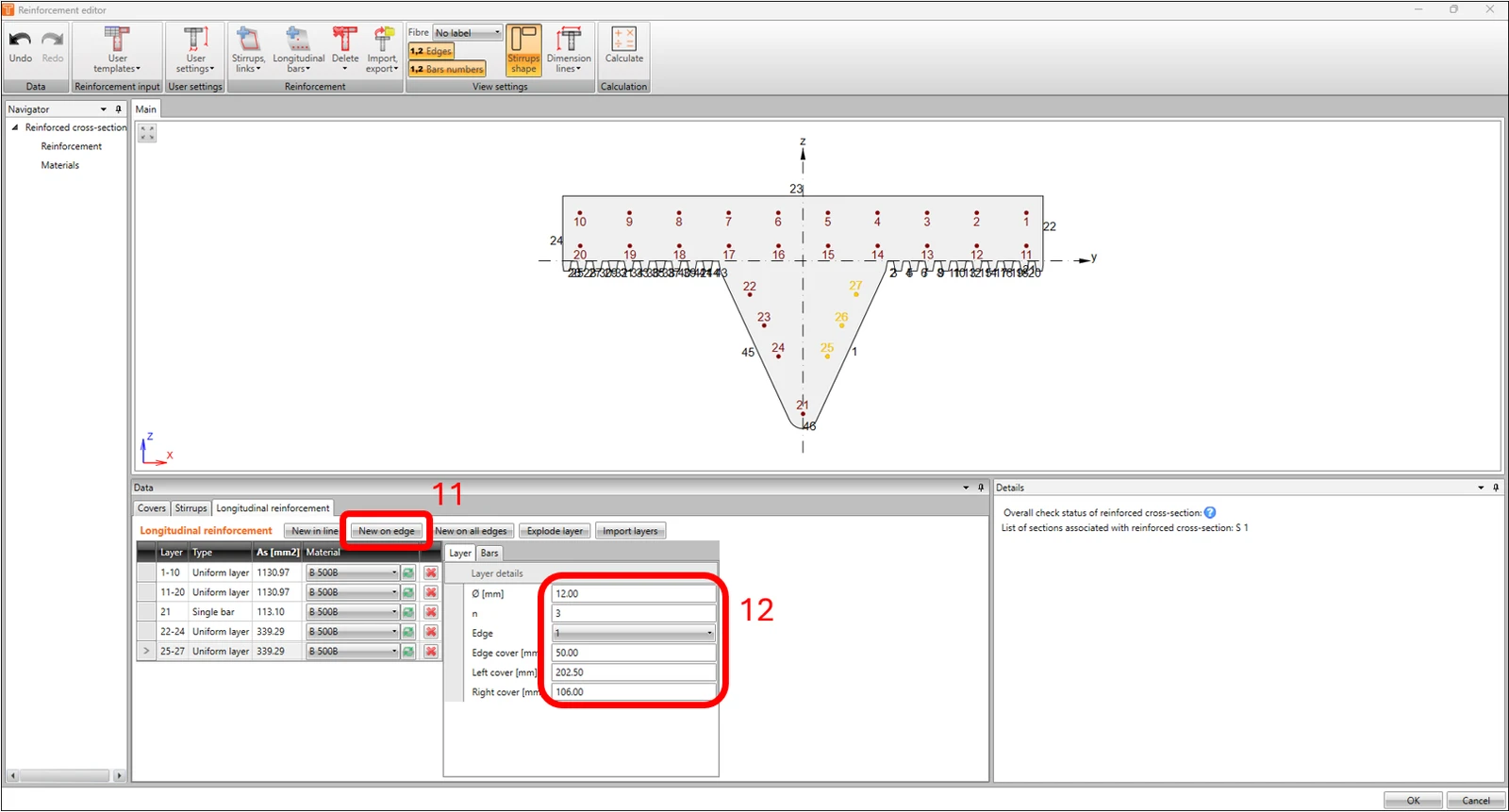Screen dimensions: 1509x812
Task: Confirm with the OK button
Action: coord(1413,801)
